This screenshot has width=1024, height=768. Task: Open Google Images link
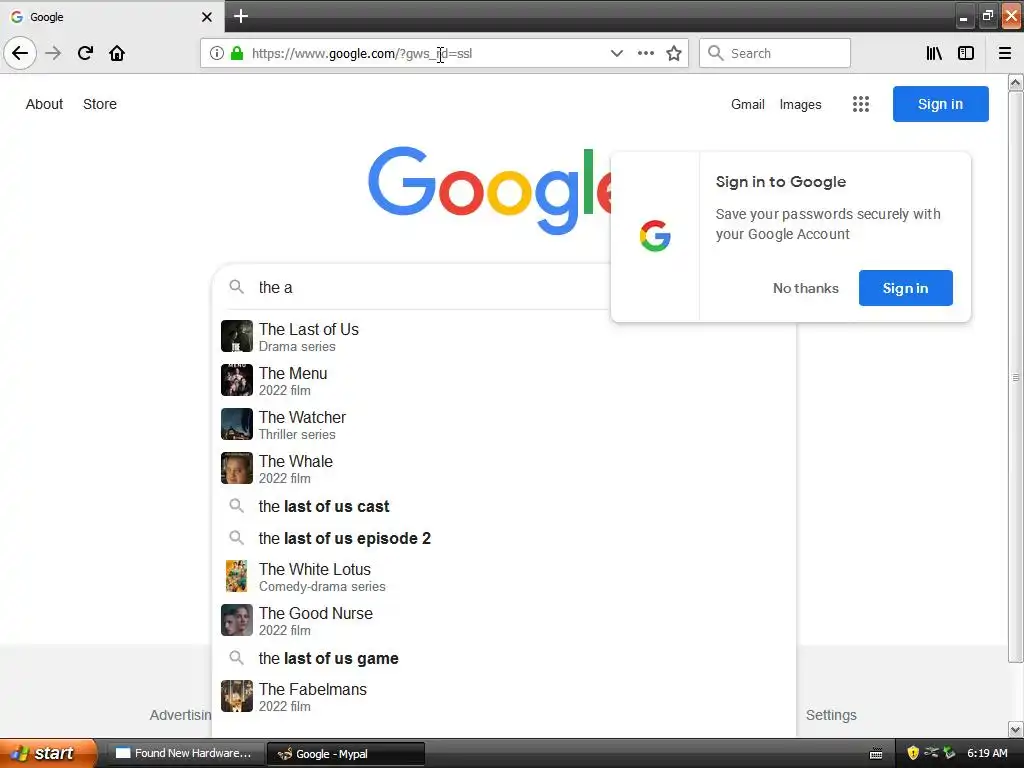point(801,104)
